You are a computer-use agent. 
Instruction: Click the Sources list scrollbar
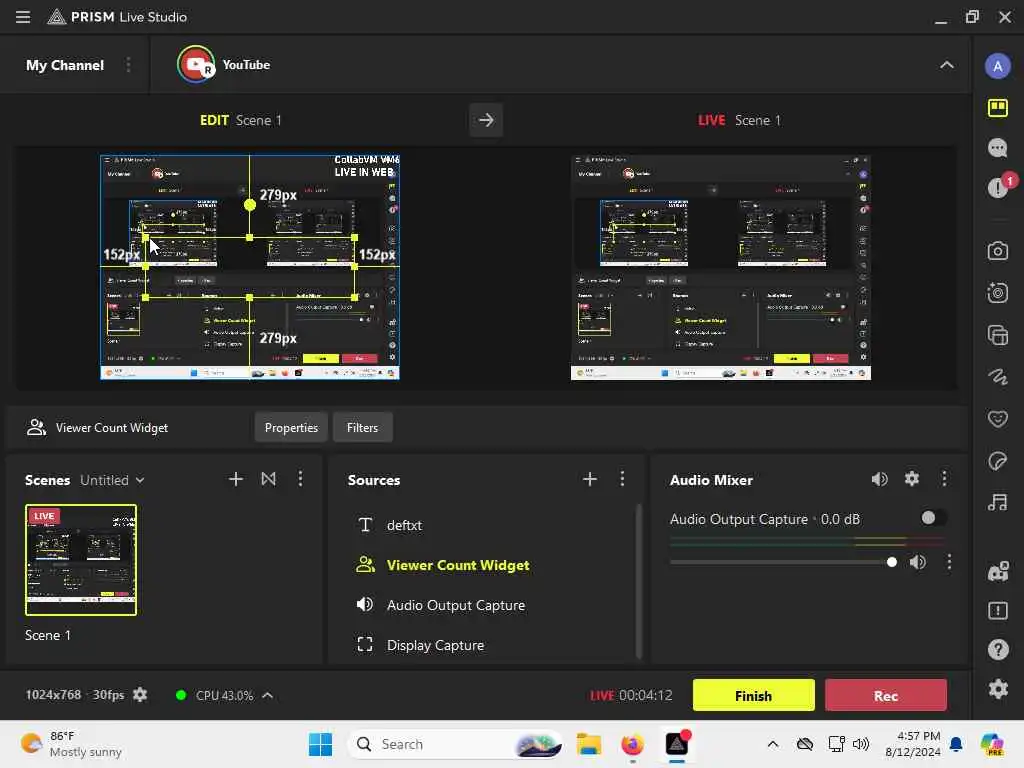pyautogui.click(x=638, y=581)
